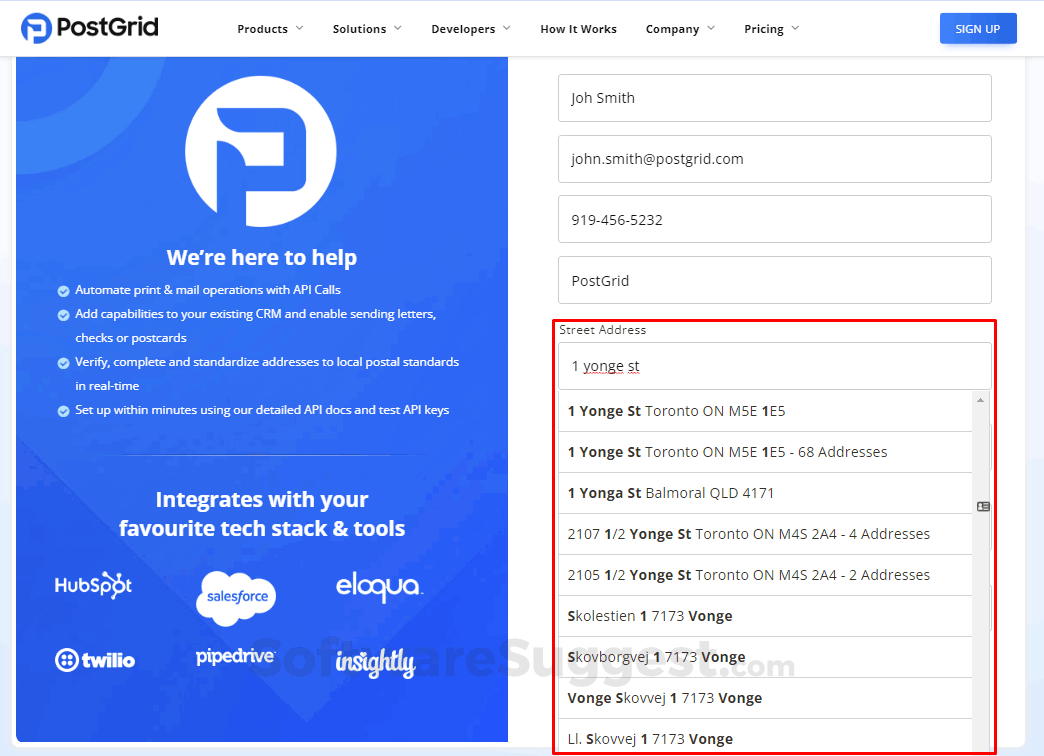Click the address-card icon beside suggestions list
This screenshot has width=1044, height=756.
pyautogui.click(x=982, y=507)
